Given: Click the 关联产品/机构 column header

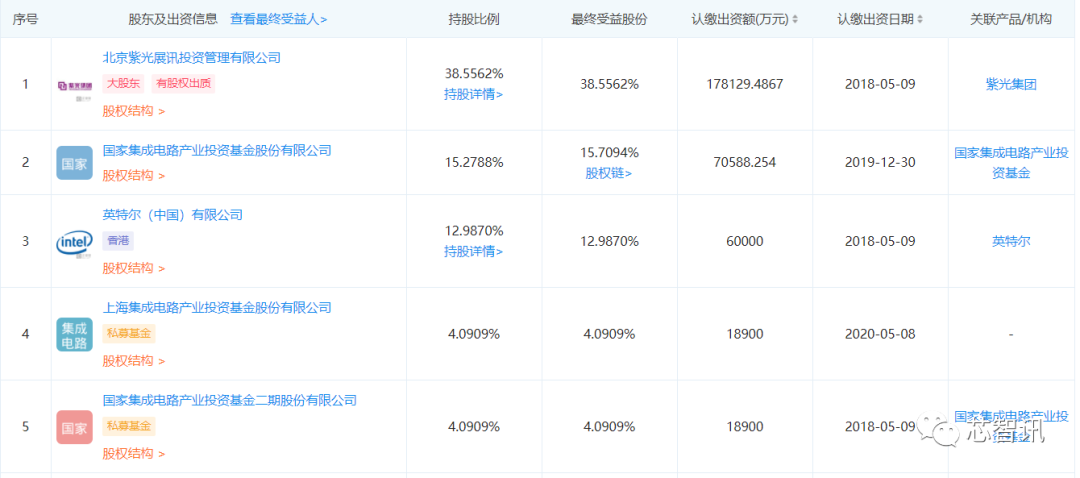Looking at the screenshot, I should [x=1010, y=19].
